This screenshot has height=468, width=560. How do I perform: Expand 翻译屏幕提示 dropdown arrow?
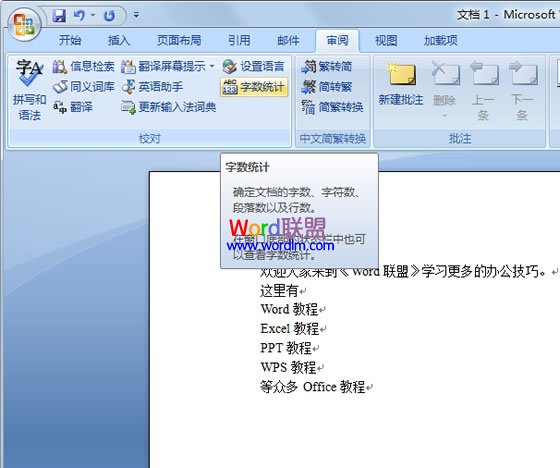(x=212, y=66)
